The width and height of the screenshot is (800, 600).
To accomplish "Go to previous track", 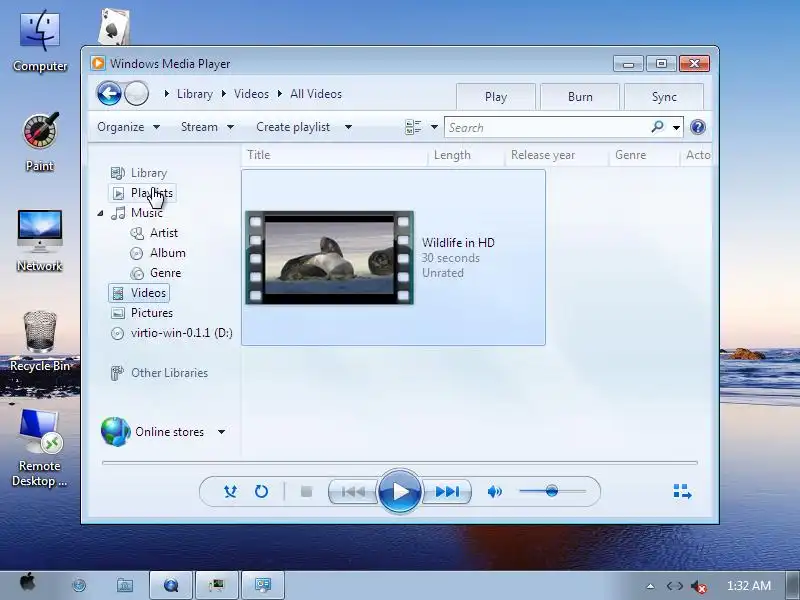I will point(353,491).
